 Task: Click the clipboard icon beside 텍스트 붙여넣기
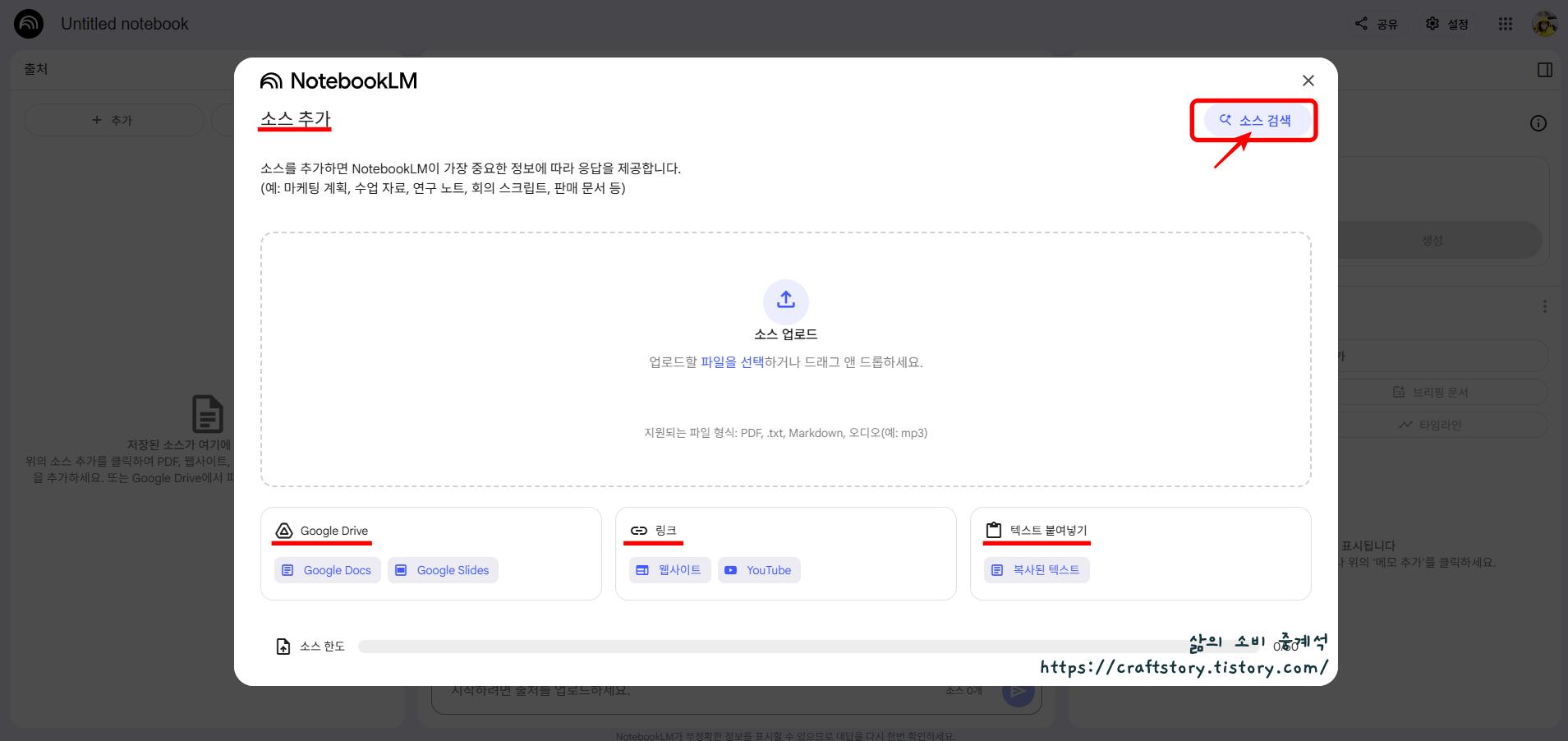994,530
